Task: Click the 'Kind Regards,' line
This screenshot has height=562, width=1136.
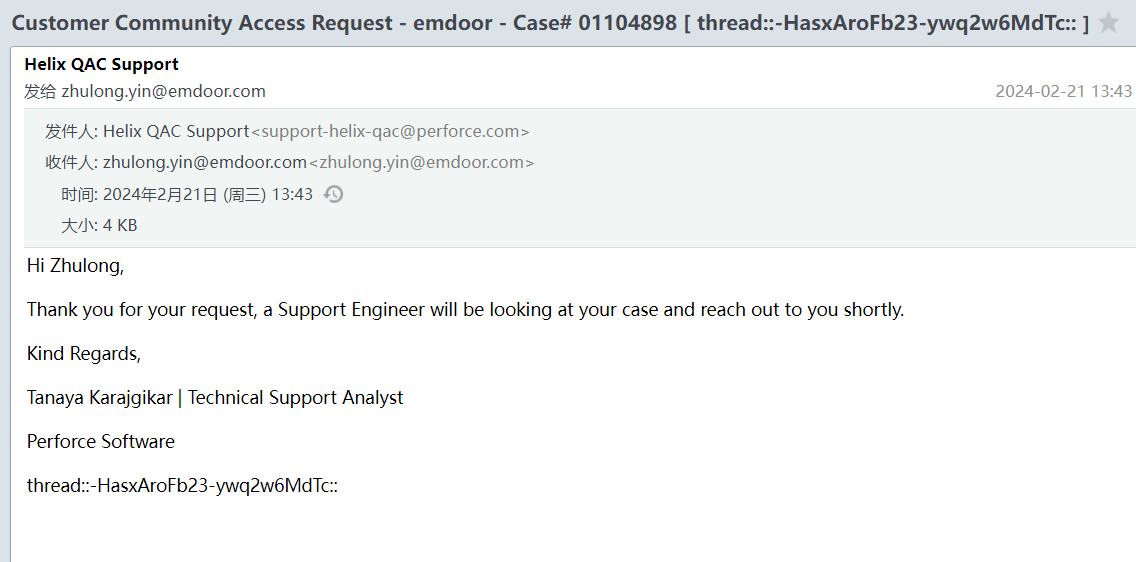Action: point(84,354)
